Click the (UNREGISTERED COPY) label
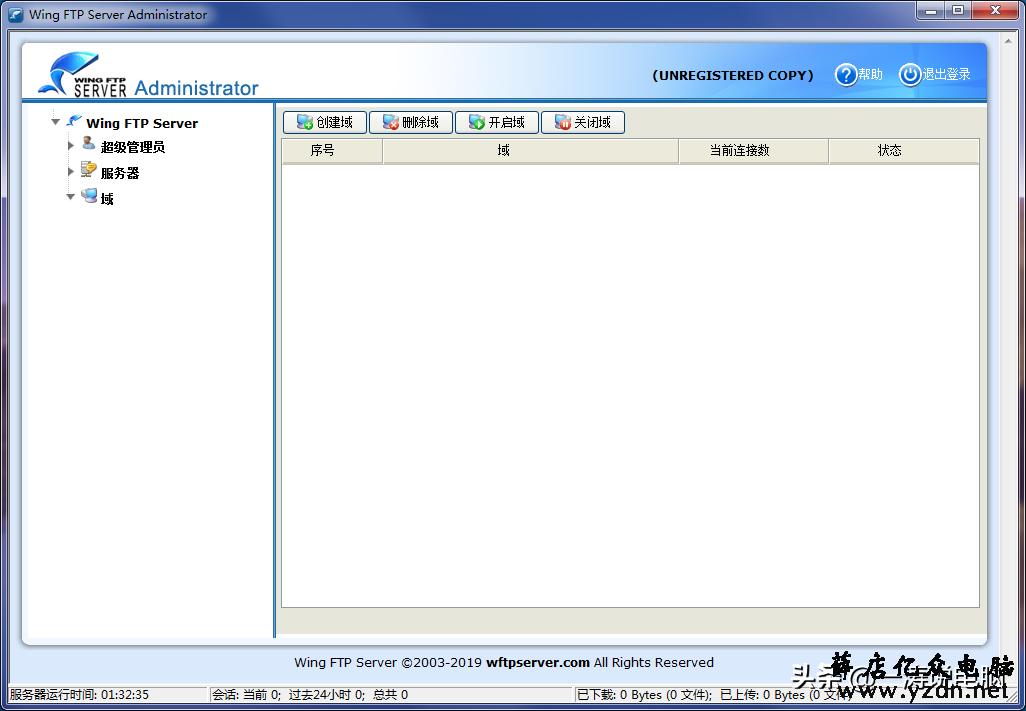Screen dimensions: 1026x711 (x=733, y=75)
